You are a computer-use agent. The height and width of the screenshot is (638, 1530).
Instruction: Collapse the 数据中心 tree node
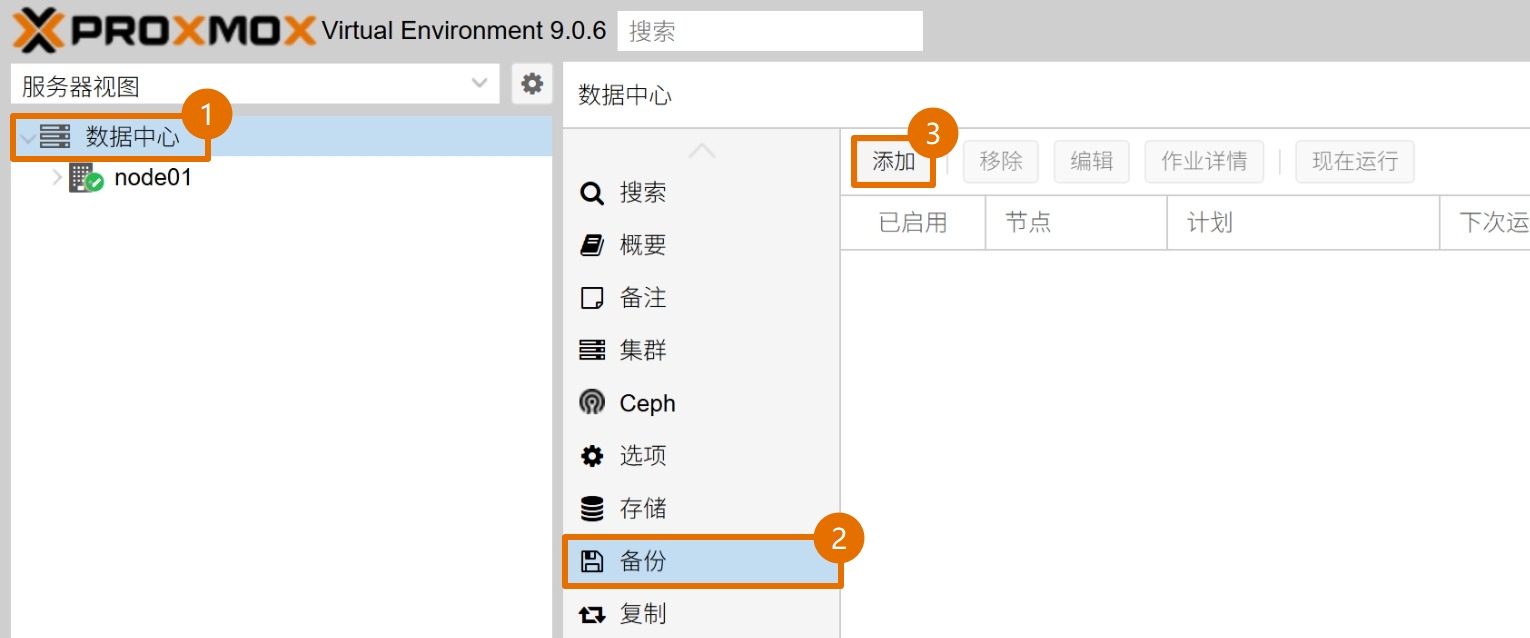pyautogui.click(x=27, y=138)
